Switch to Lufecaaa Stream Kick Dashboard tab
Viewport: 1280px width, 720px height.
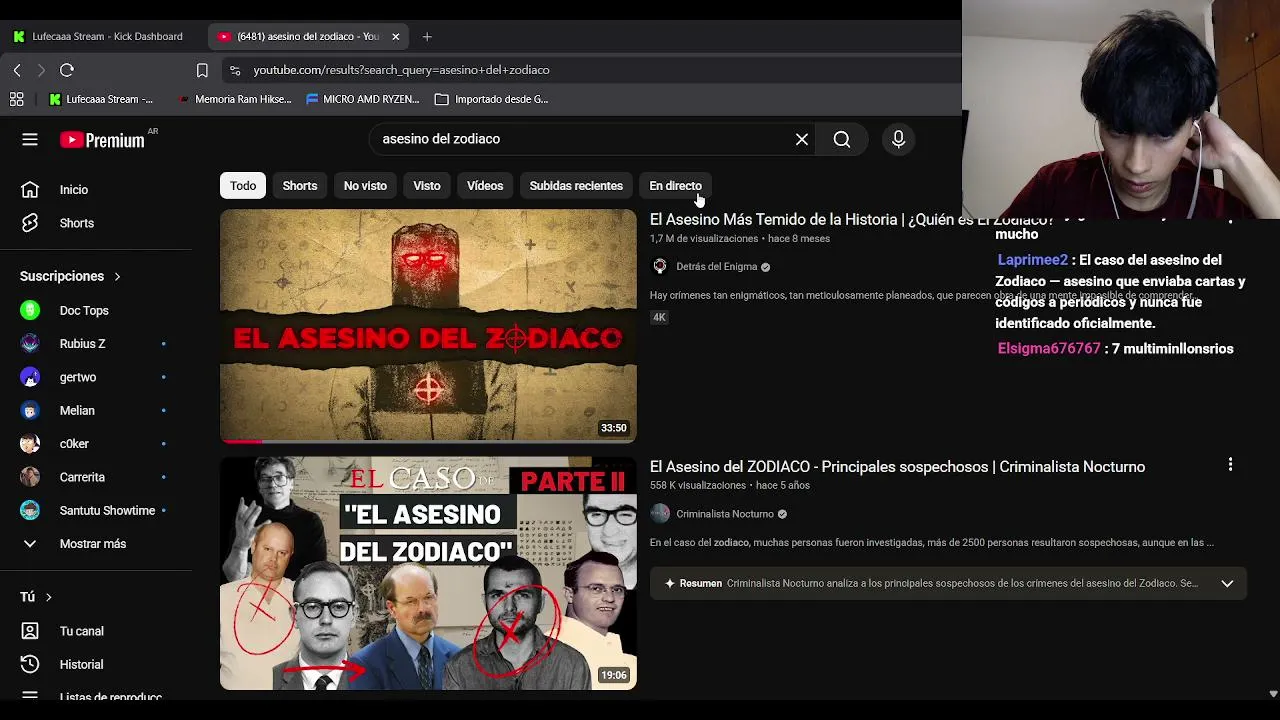(x=98, y=37)
